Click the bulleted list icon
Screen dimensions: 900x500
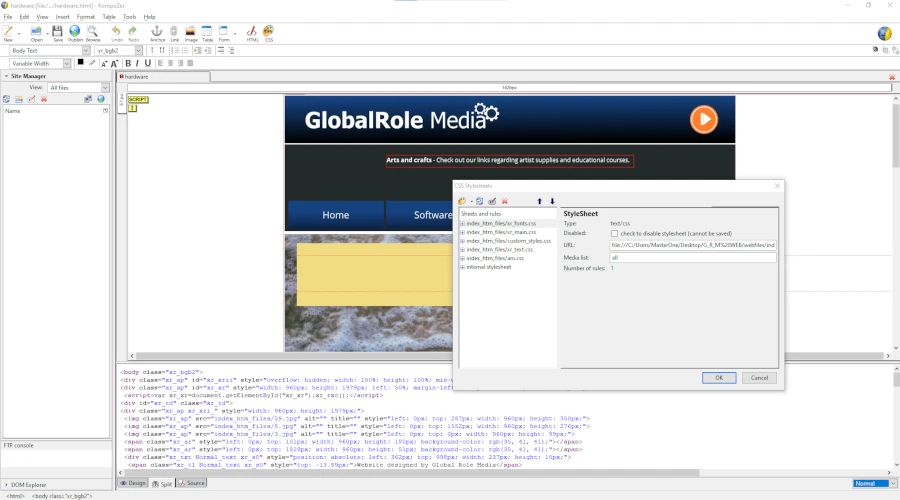185,51
